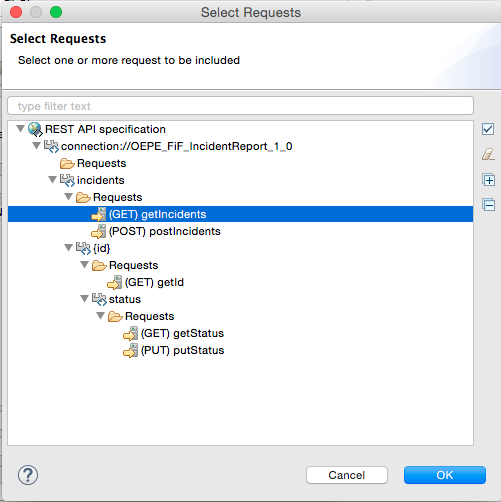Select the (GET) getId request

coord(154,282)
